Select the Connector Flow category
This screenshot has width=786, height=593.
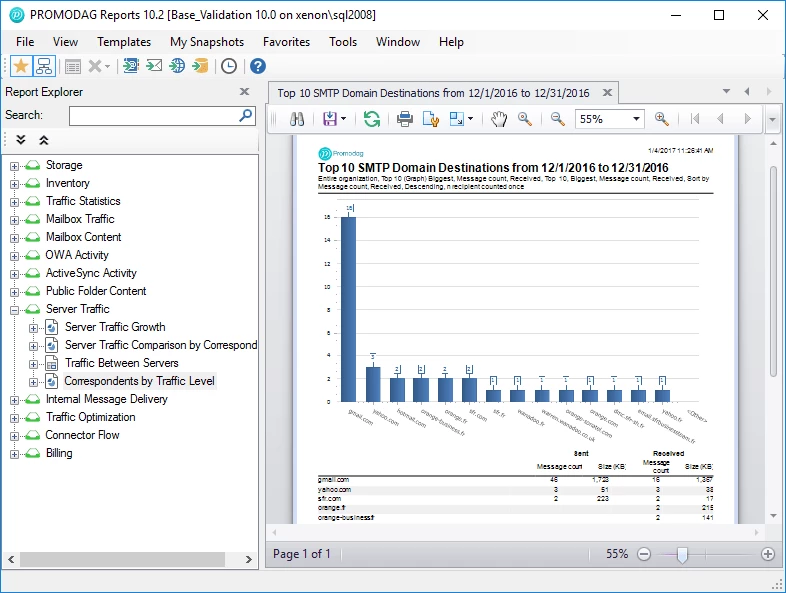tap(82, 435)
